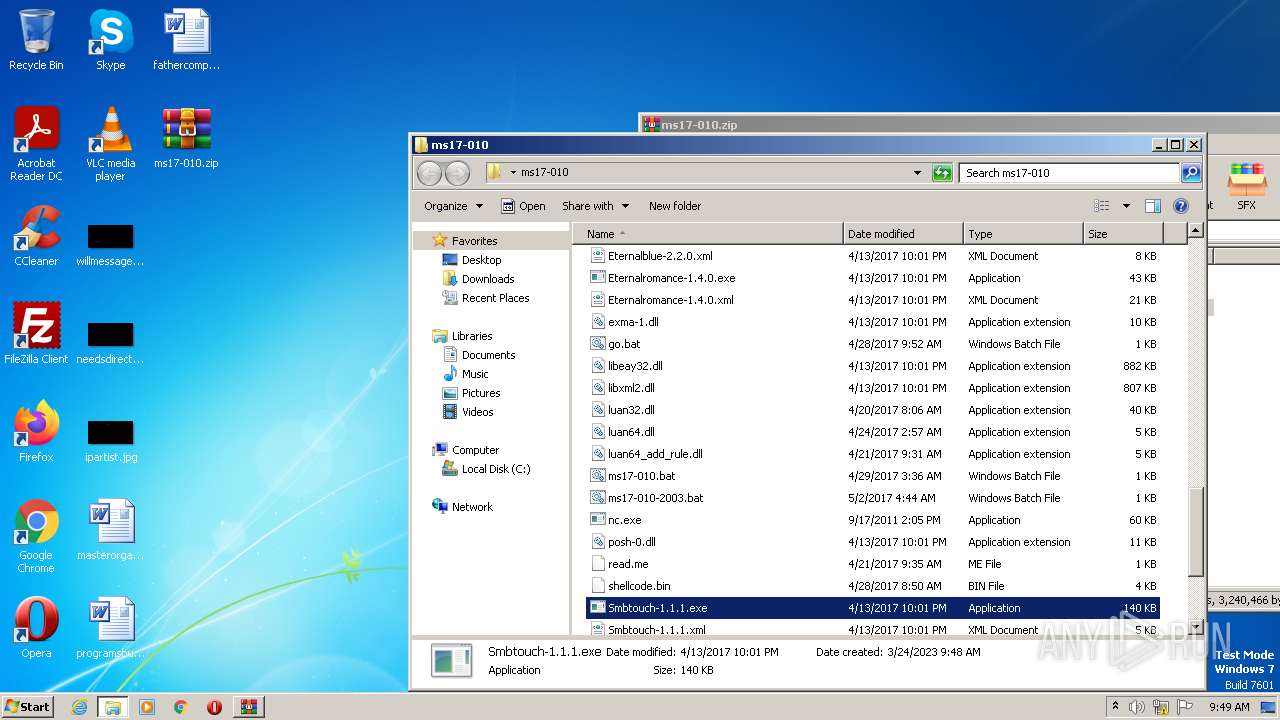Viewport: 1280px width, 720px height.
Task: Open Explorer help question-mark icon
Action: (1180, 206)
